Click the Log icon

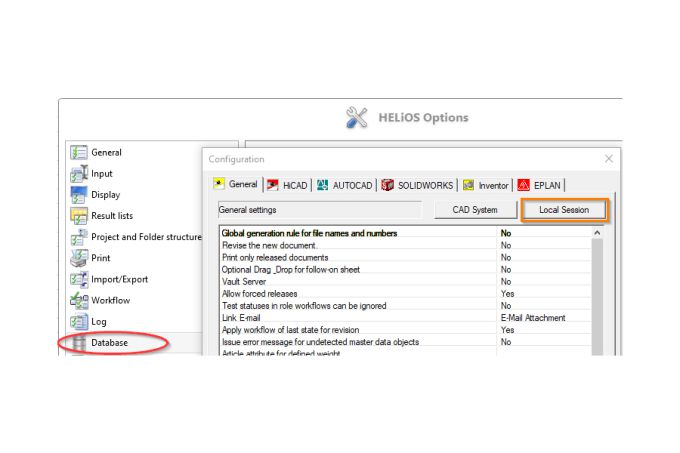pyautogui.click(x=79, y=322)
